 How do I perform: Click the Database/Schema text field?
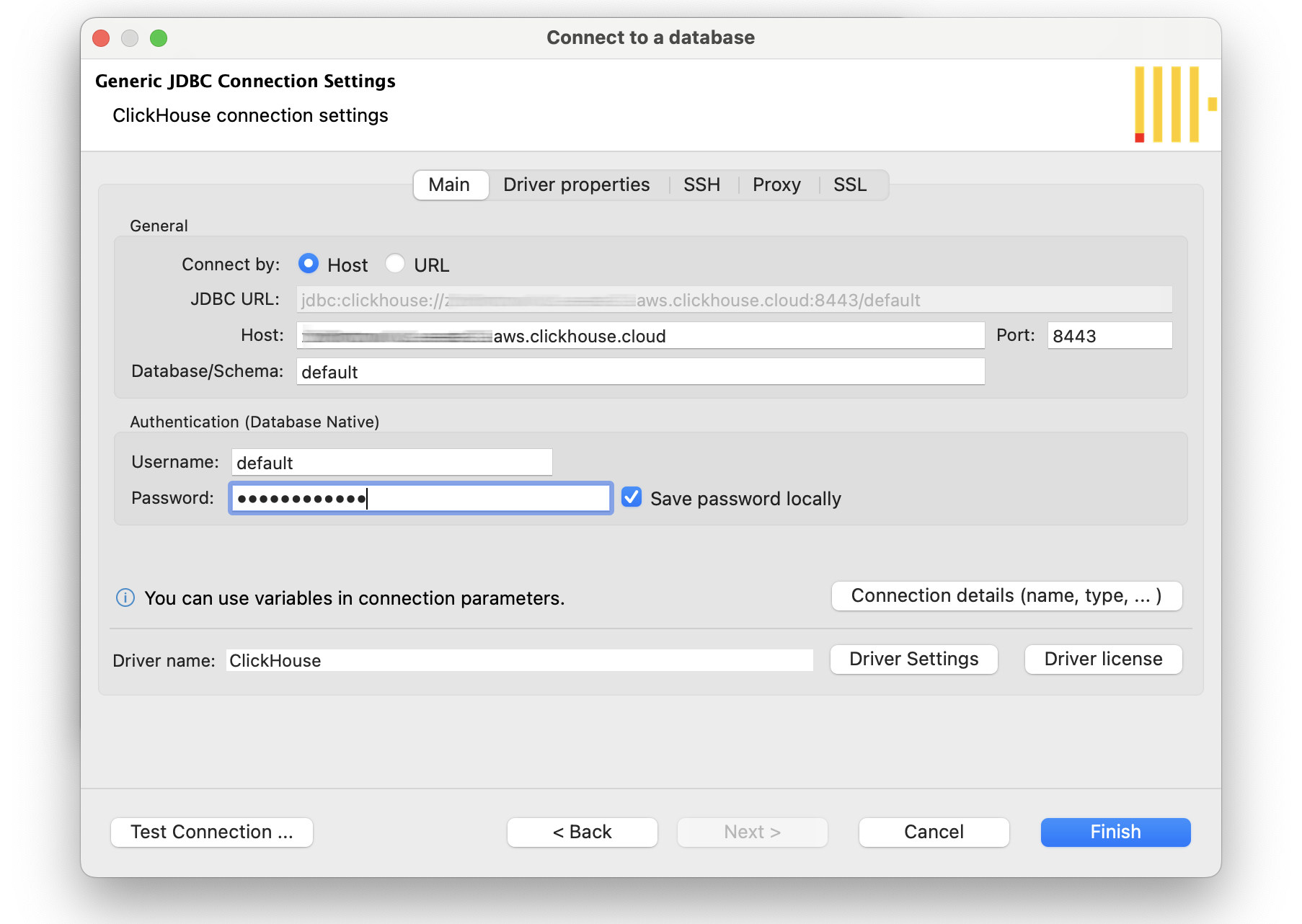[x=640, y=372]
